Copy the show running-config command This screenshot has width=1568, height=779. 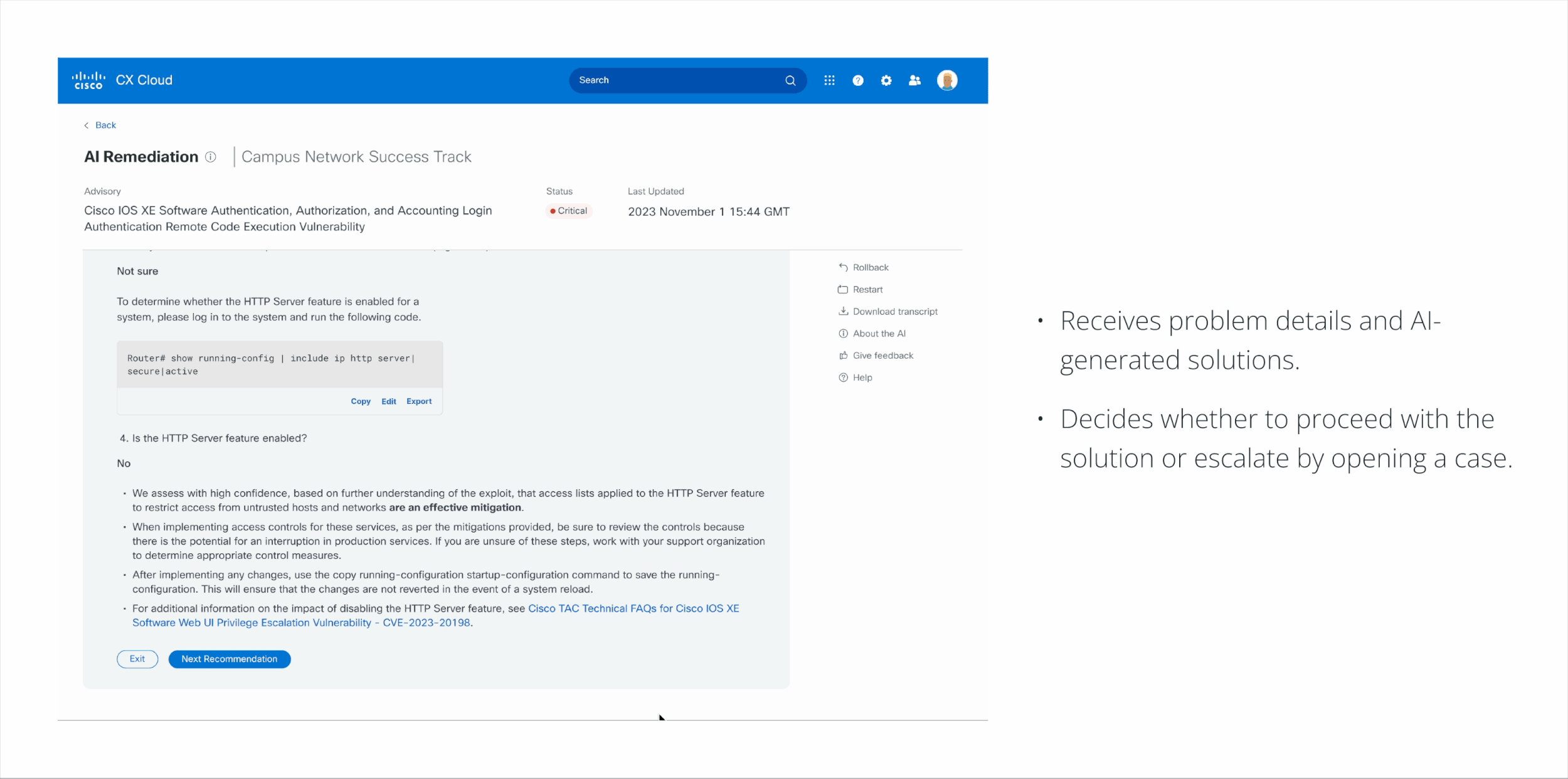(361, 401)
